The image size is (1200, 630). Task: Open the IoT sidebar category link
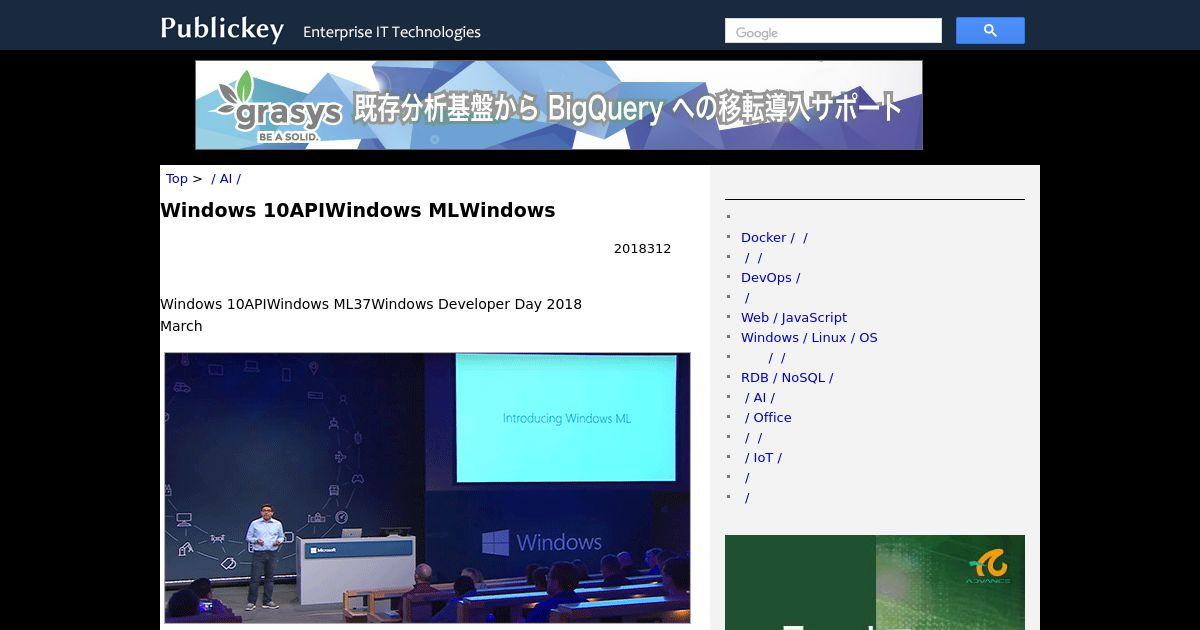pos(763,458)
